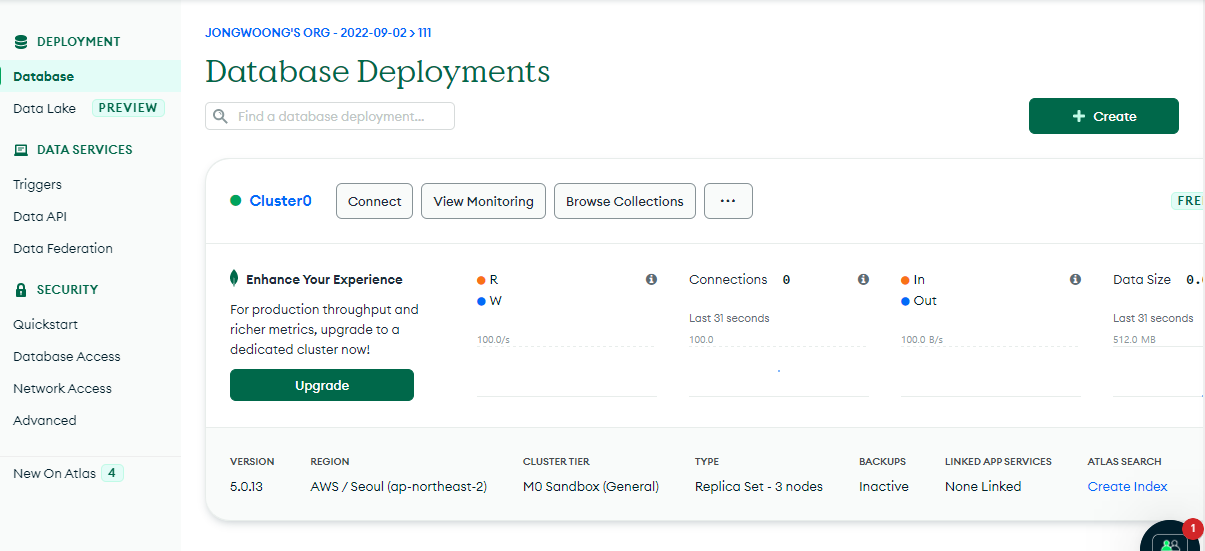Screen dimensions: 1205x551
Task: Click AWS / Seoul (ap-northeast-2) region text
Action: pyautogui.click(x=399, y=486)
